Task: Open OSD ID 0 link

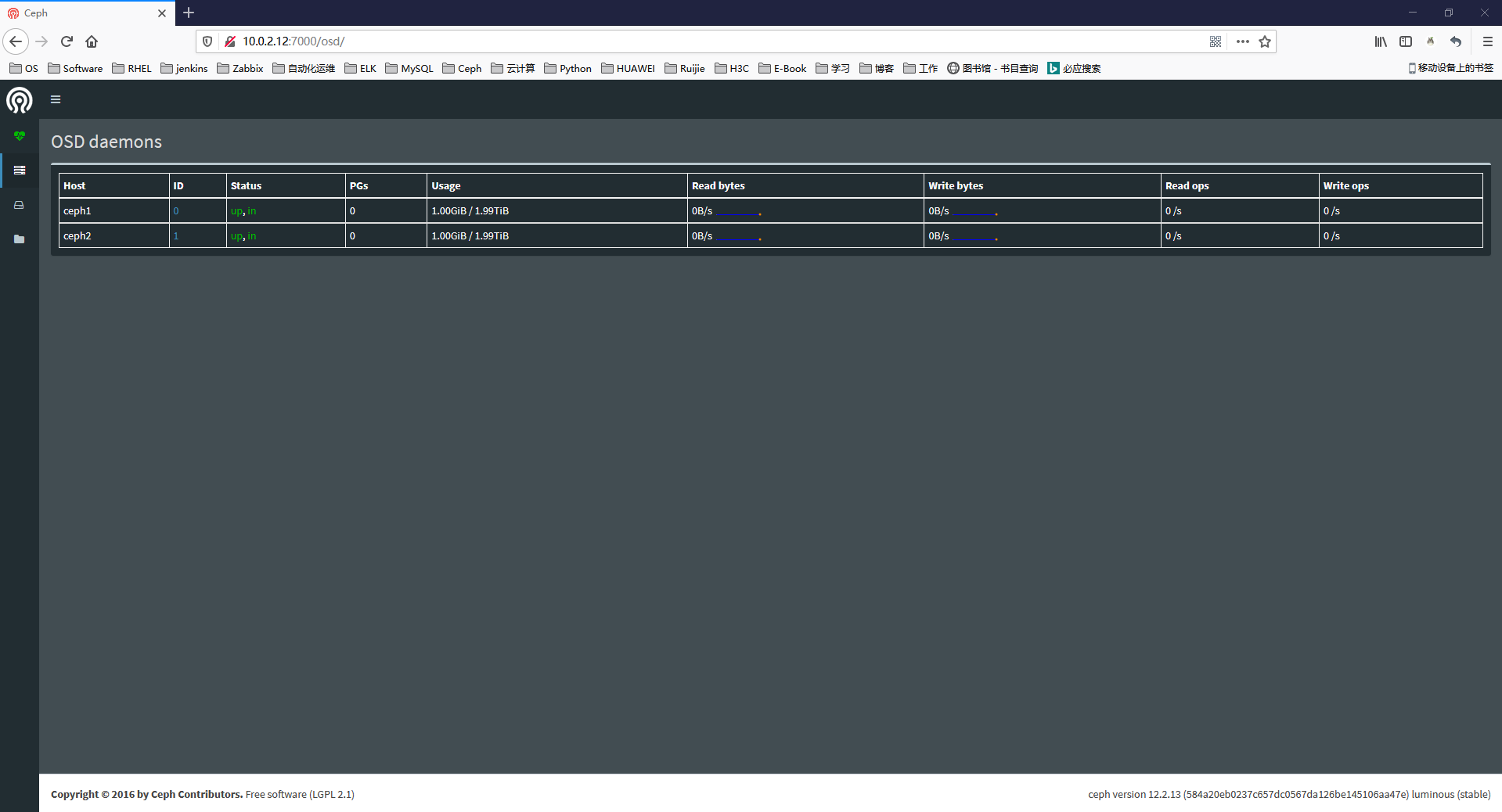Action: click(176, 211)
